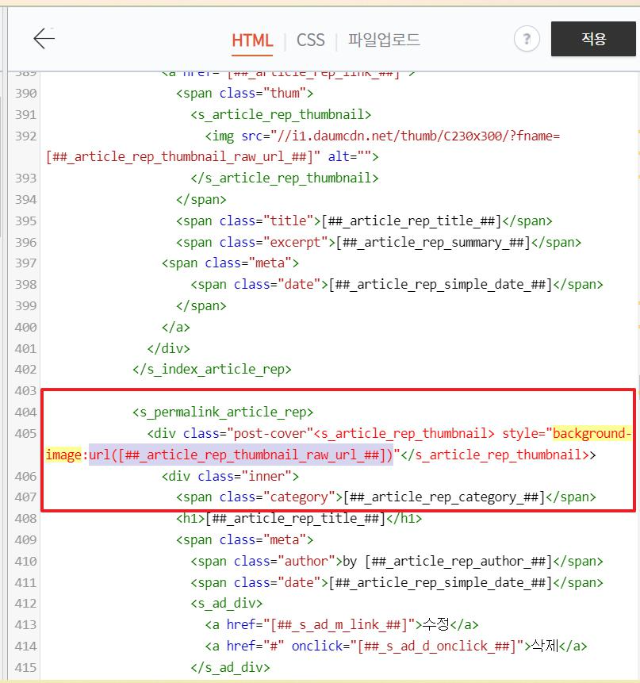Click the selected url([##_article_rep_thumbnail_raw_url_##]) text
The height and width of the screenshot is (683, 640).
pyautogui.click(x=241, y=455)
